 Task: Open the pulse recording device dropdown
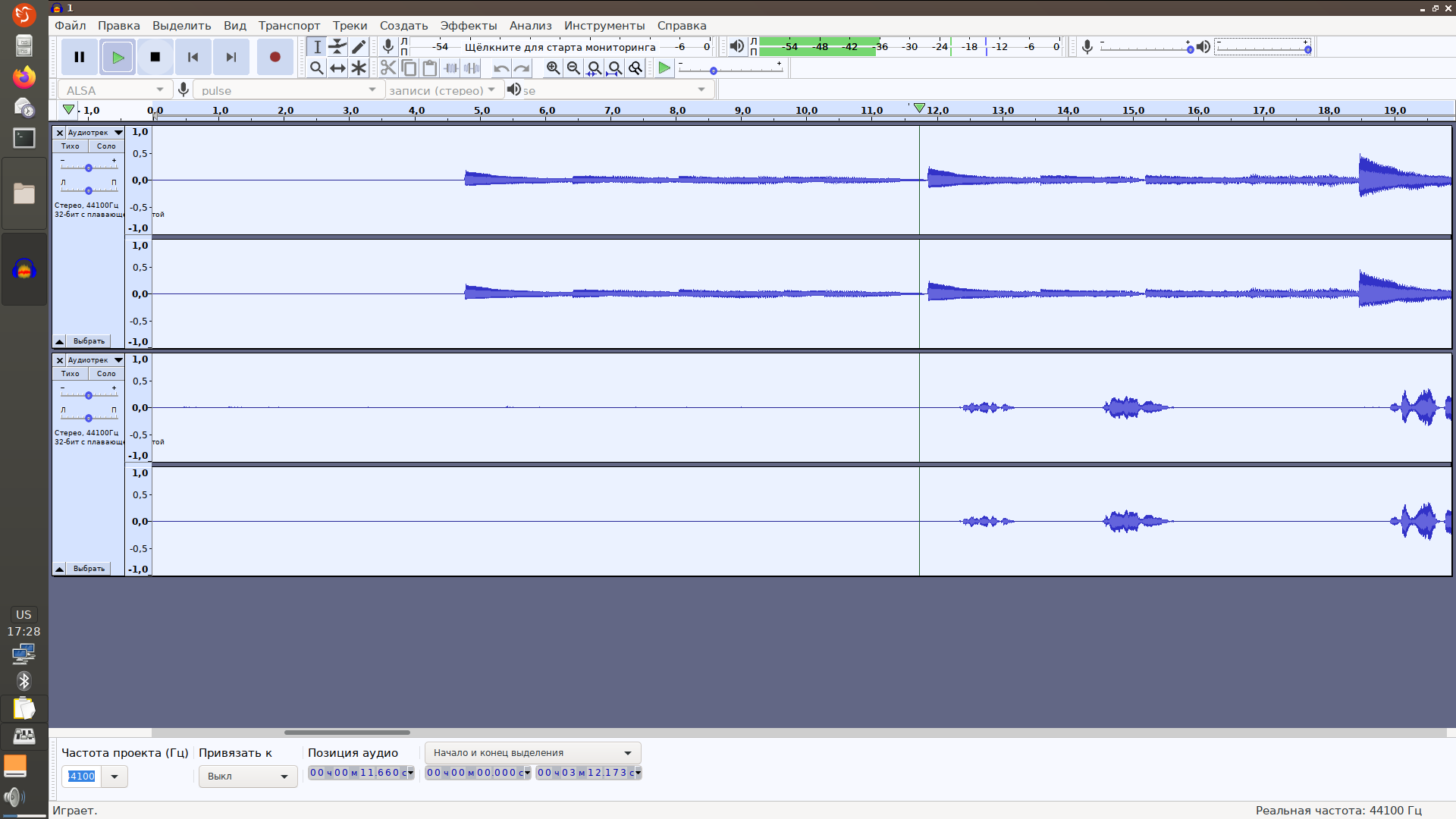point(288,90)
